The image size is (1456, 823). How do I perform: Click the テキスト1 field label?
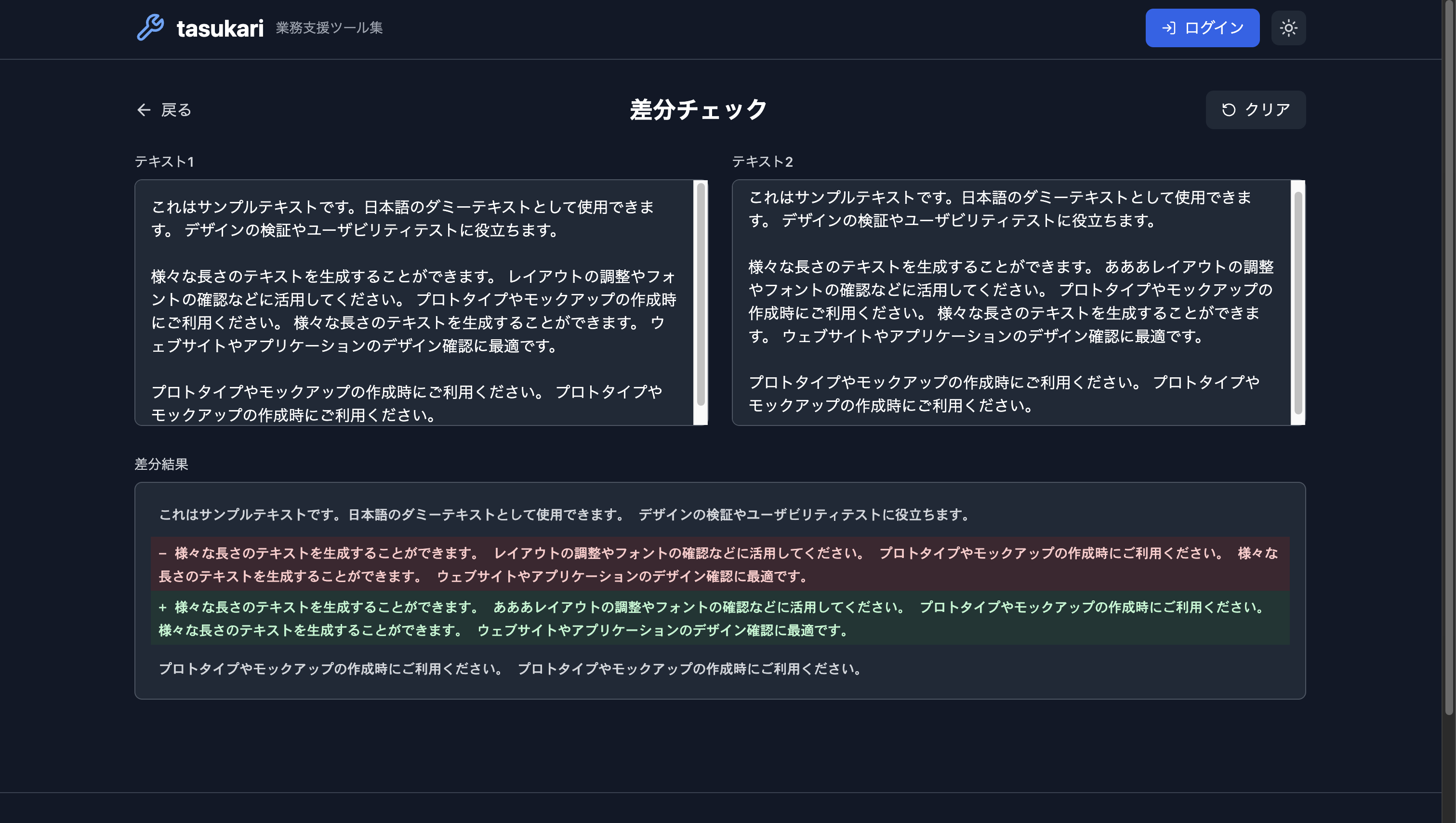coord(164,162)
